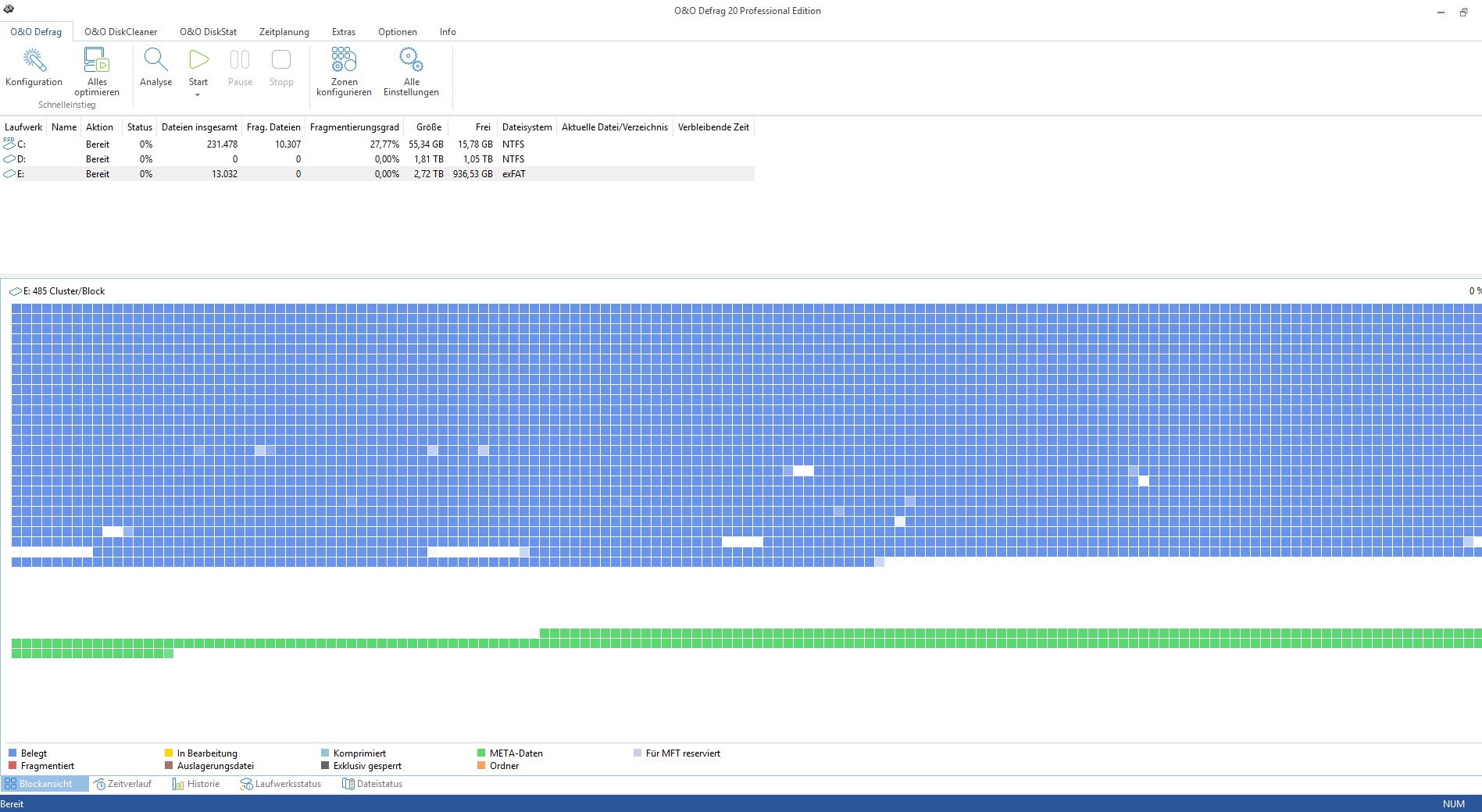Expand the Start button dropdown arrow
This screenshot has height=812, width=1482.
[x=198, y=95]
